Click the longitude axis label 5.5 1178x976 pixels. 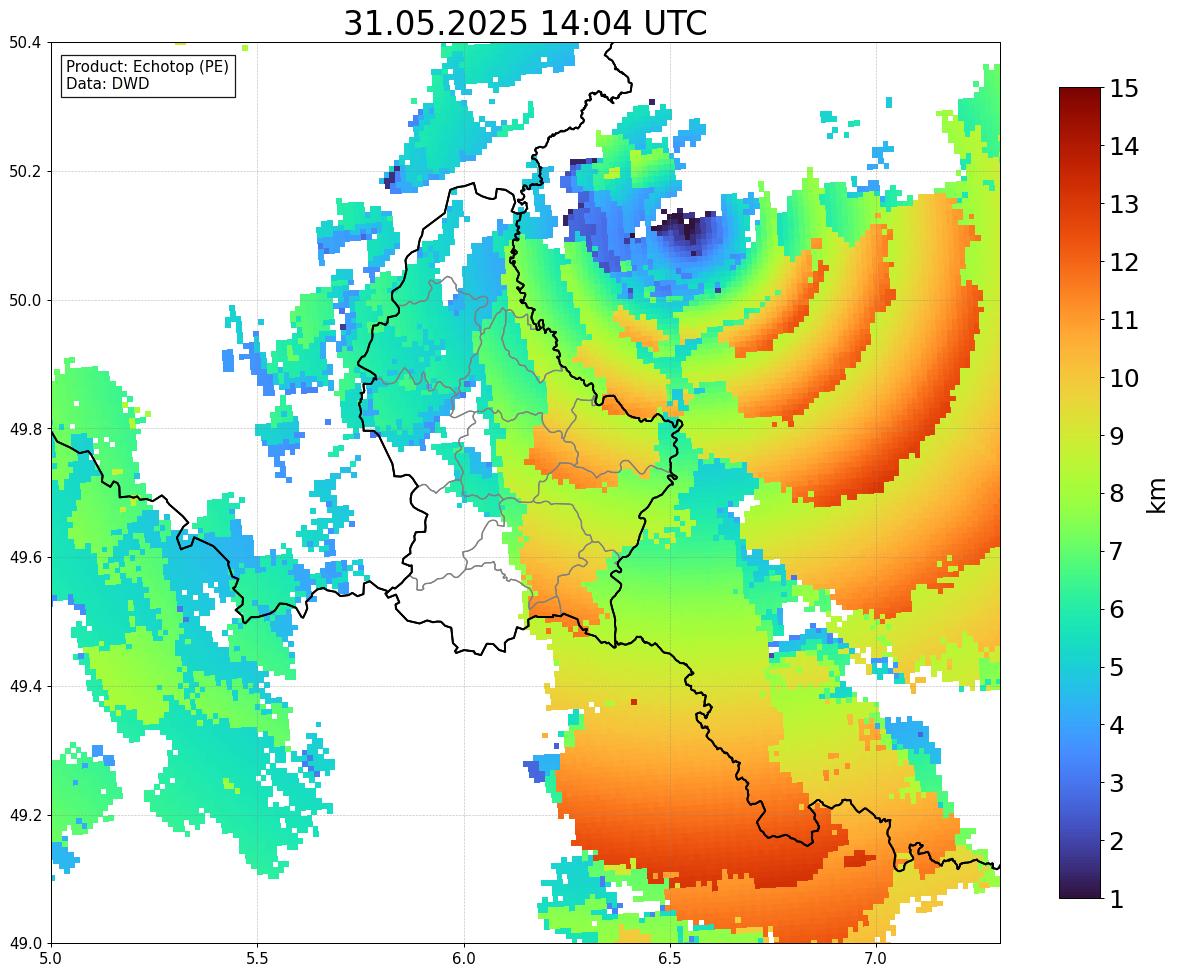[258, 959]
